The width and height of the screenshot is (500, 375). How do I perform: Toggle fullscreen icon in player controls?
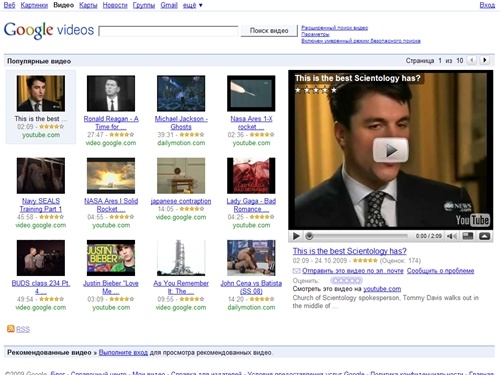(x=468, y=236)
